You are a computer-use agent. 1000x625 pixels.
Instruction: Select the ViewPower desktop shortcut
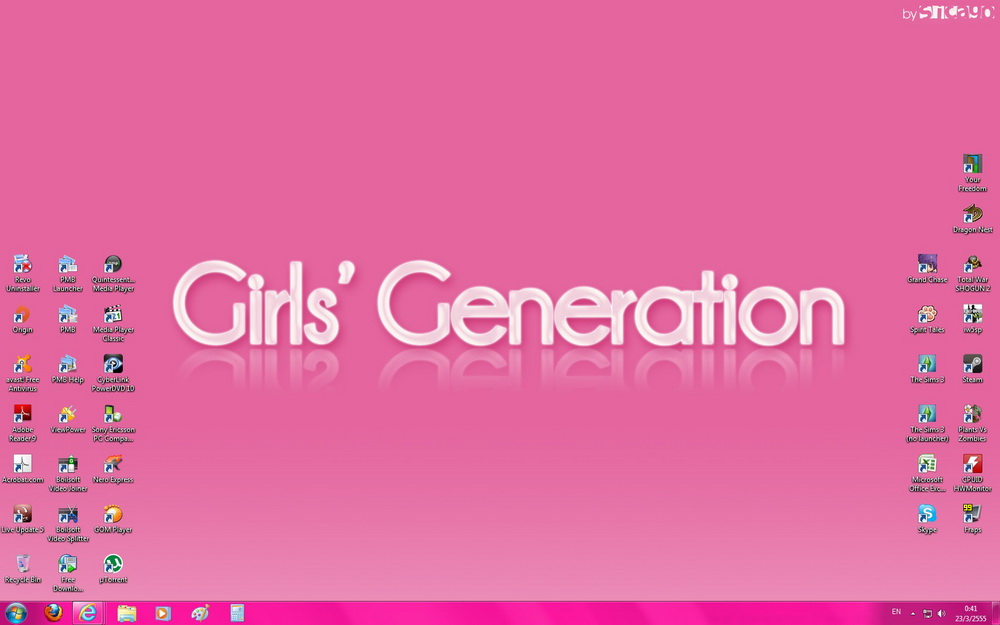(x=68, y=419)
